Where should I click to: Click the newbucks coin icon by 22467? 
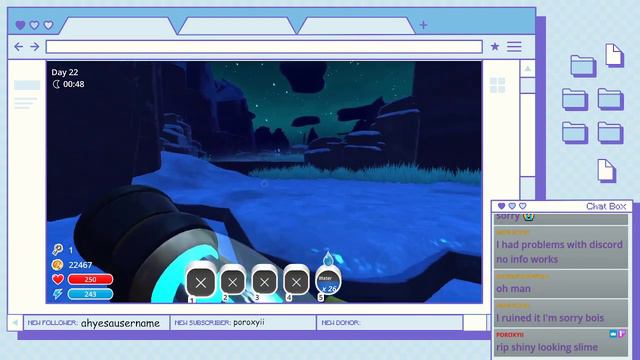[x=57, y=265]
